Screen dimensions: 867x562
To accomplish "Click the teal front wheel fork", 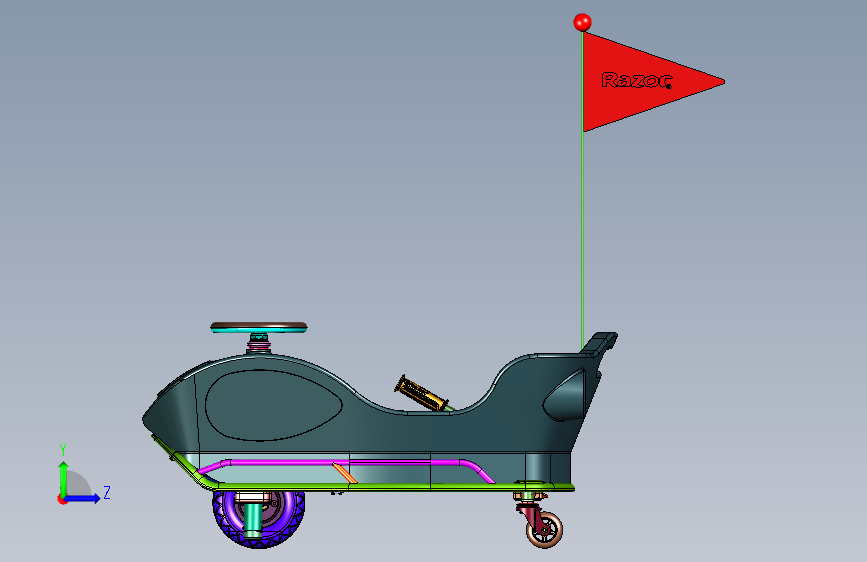I will click(x=253, y=520).
